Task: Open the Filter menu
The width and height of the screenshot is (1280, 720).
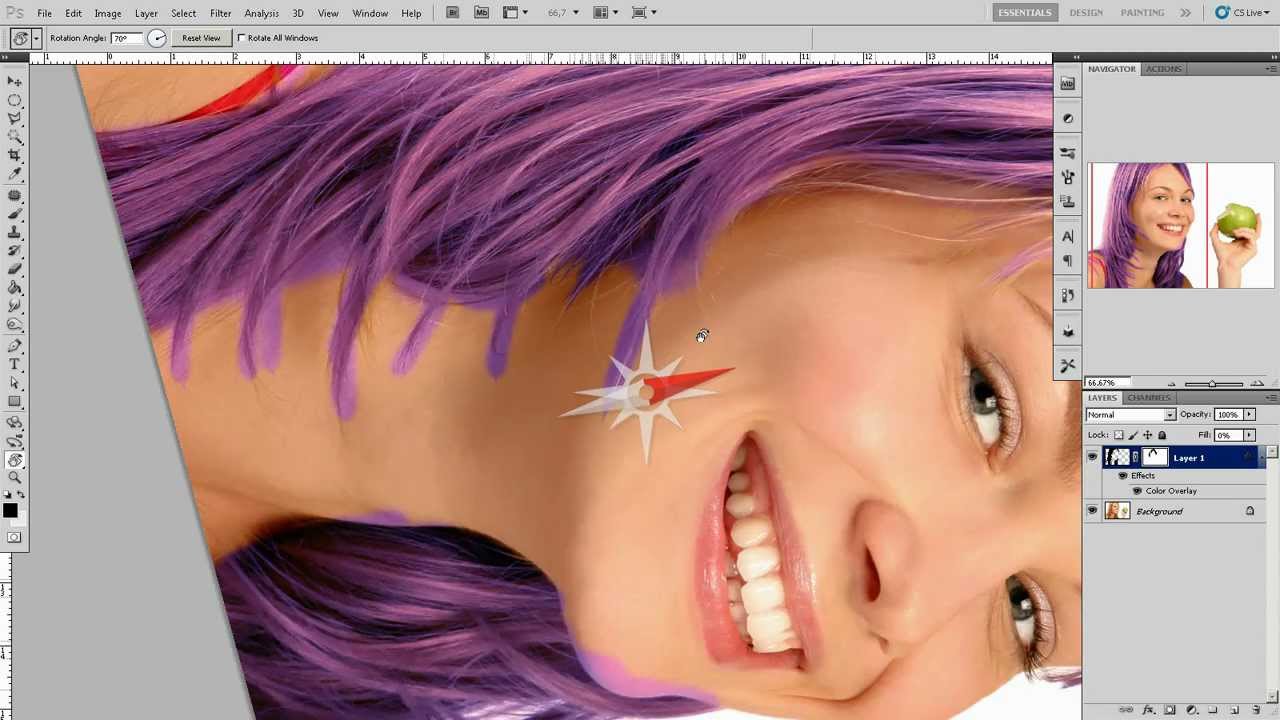Action: pyautogui.click(x=220, y=13)
